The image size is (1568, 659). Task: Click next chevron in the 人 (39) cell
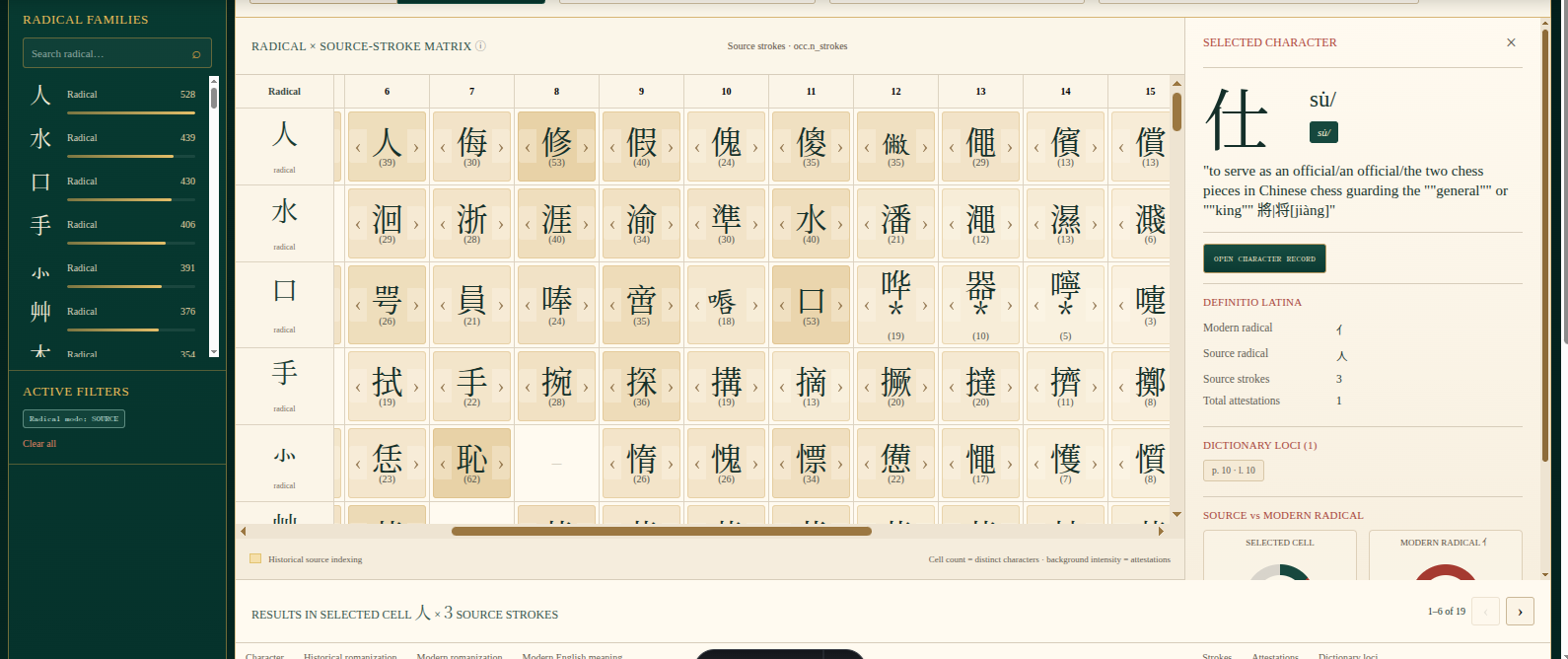point(416,147)
